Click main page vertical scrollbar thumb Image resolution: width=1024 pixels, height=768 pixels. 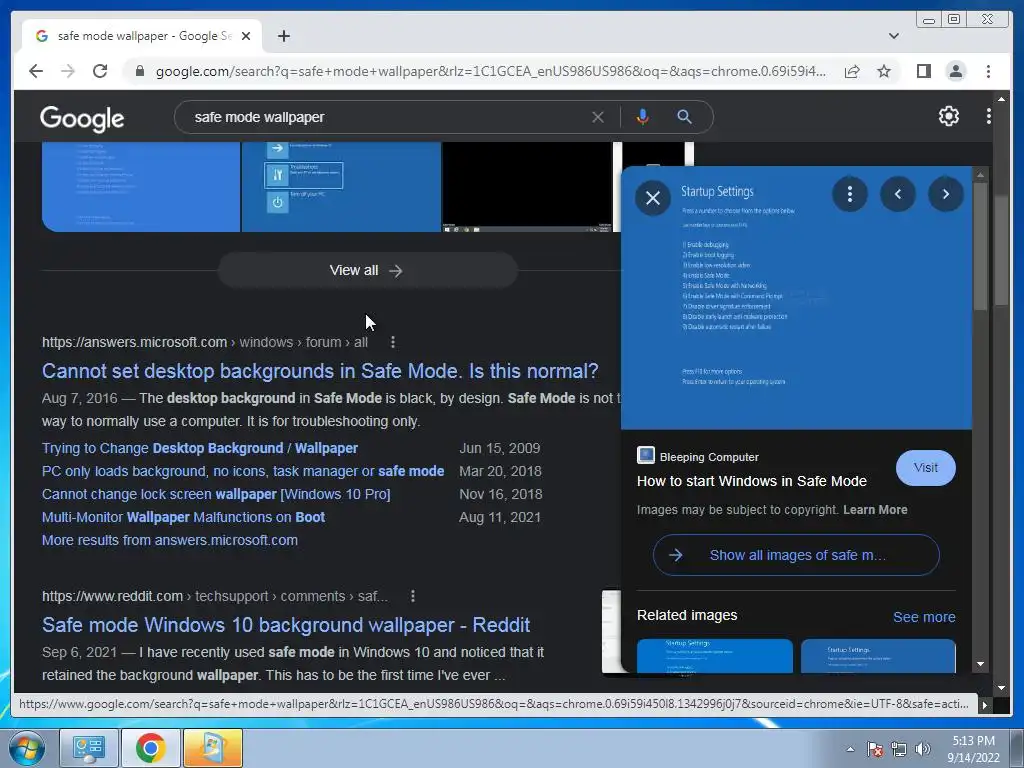pos(1001,251)
